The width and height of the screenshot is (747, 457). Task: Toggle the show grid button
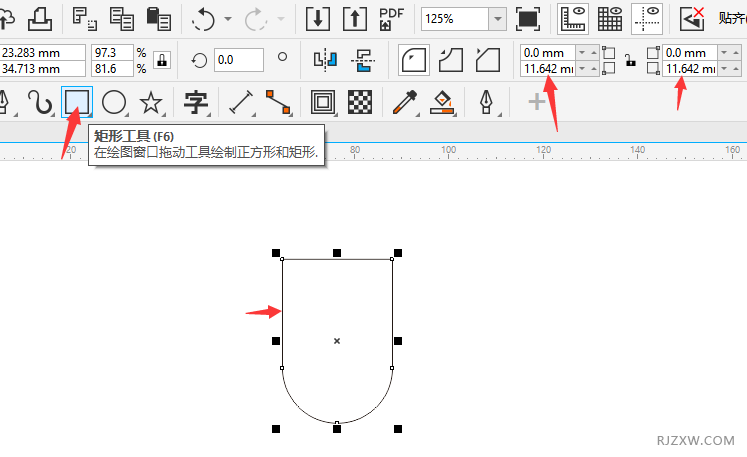(610, 19)
